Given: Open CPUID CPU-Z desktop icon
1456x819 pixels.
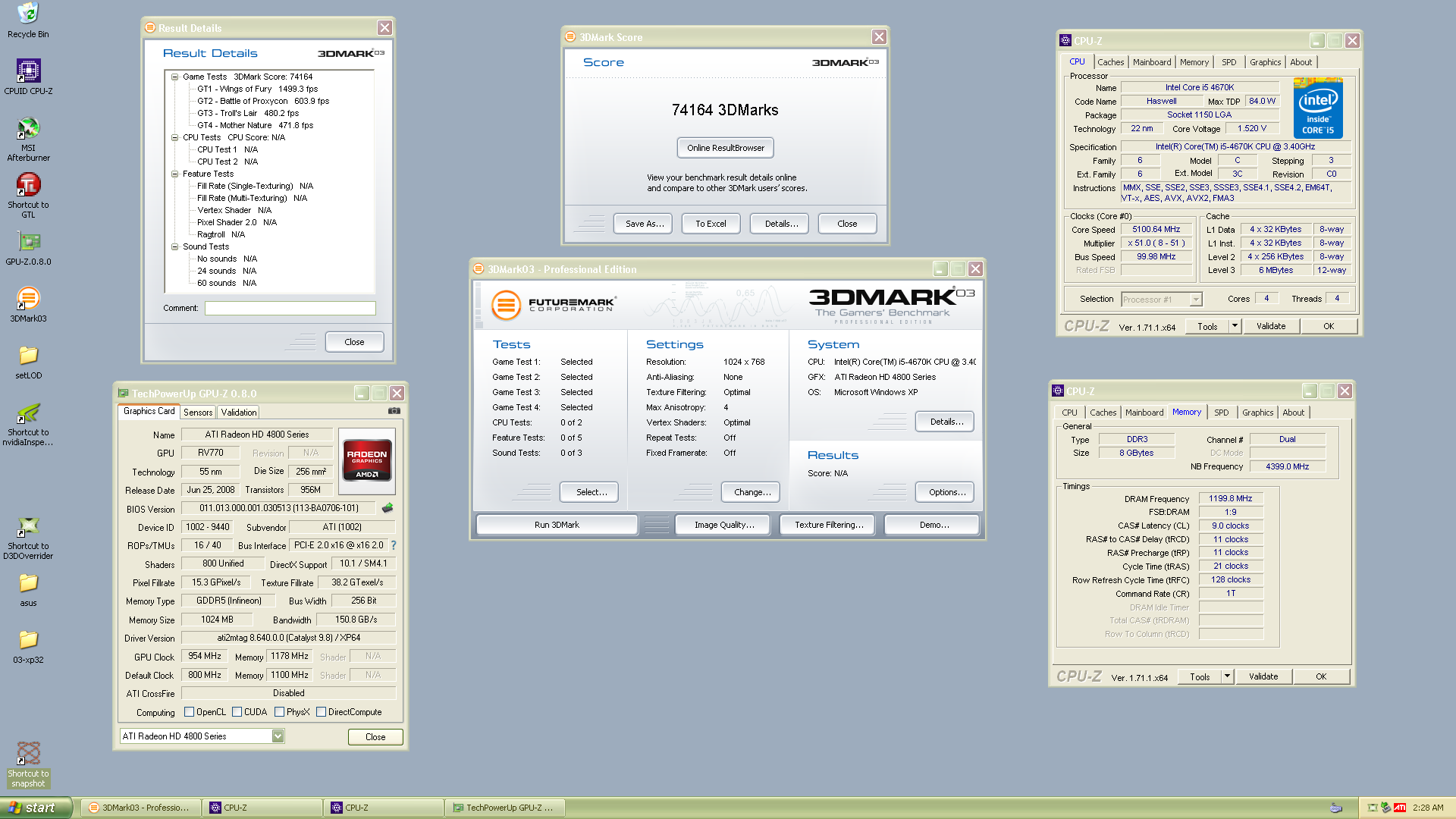Looking at the screenshot, I should [x=28, y=77].
